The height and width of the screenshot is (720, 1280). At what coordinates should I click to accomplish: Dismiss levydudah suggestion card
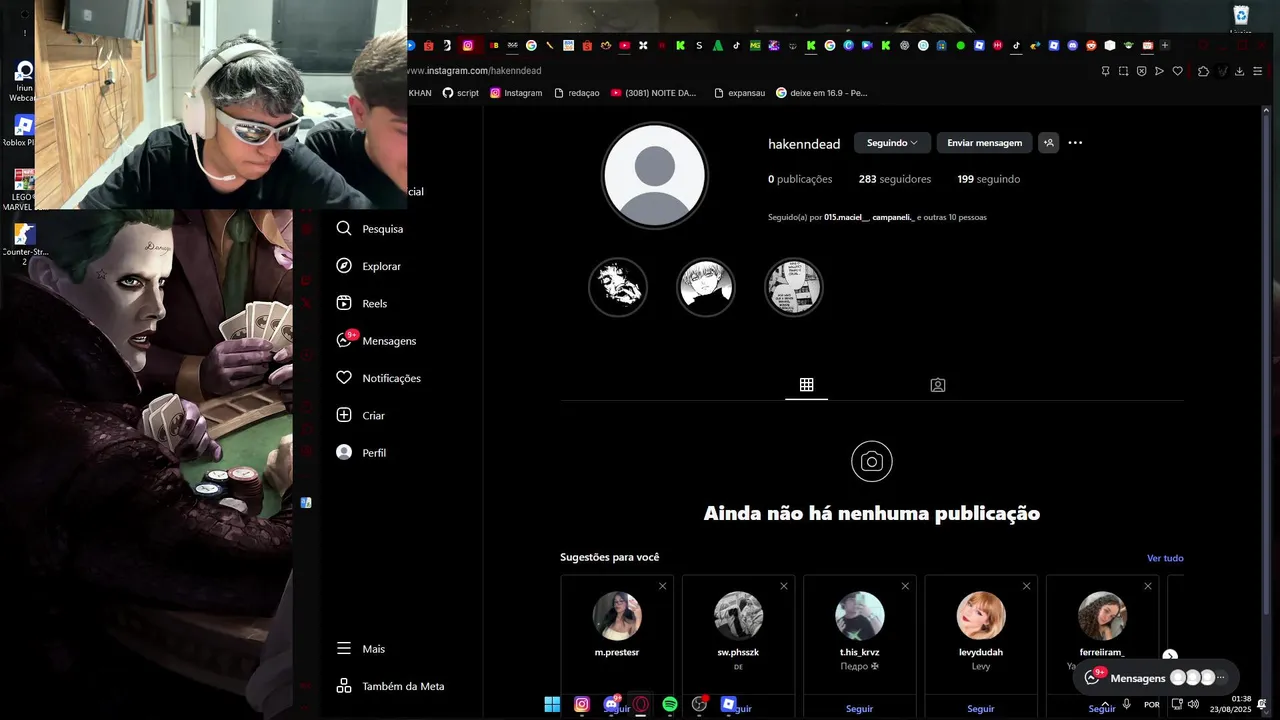click(1026, 586)
